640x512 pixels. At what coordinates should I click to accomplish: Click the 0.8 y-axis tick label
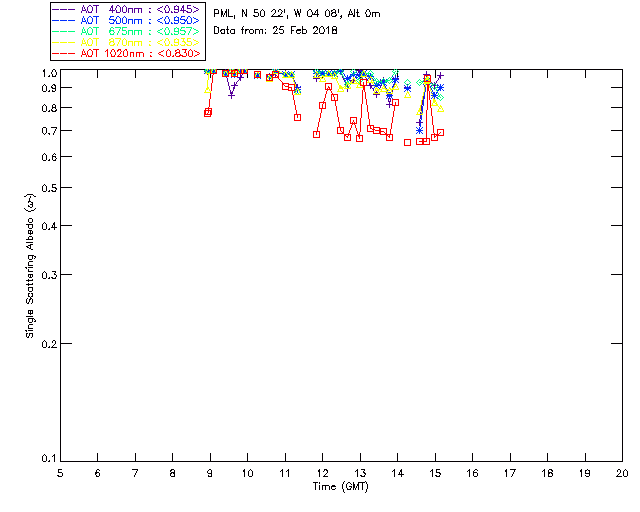click(x=49, y=108)
